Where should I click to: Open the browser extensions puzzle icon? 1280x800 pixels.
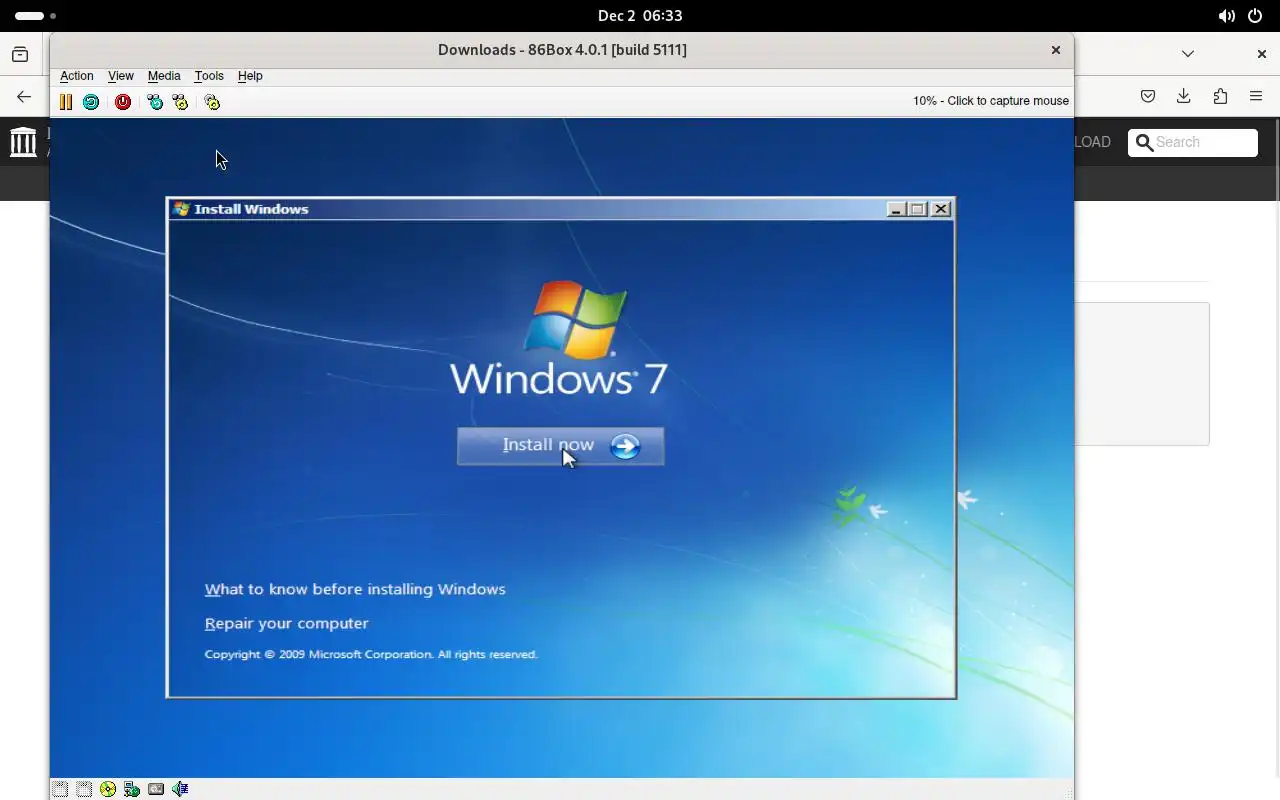click(x=1220, y=97)
